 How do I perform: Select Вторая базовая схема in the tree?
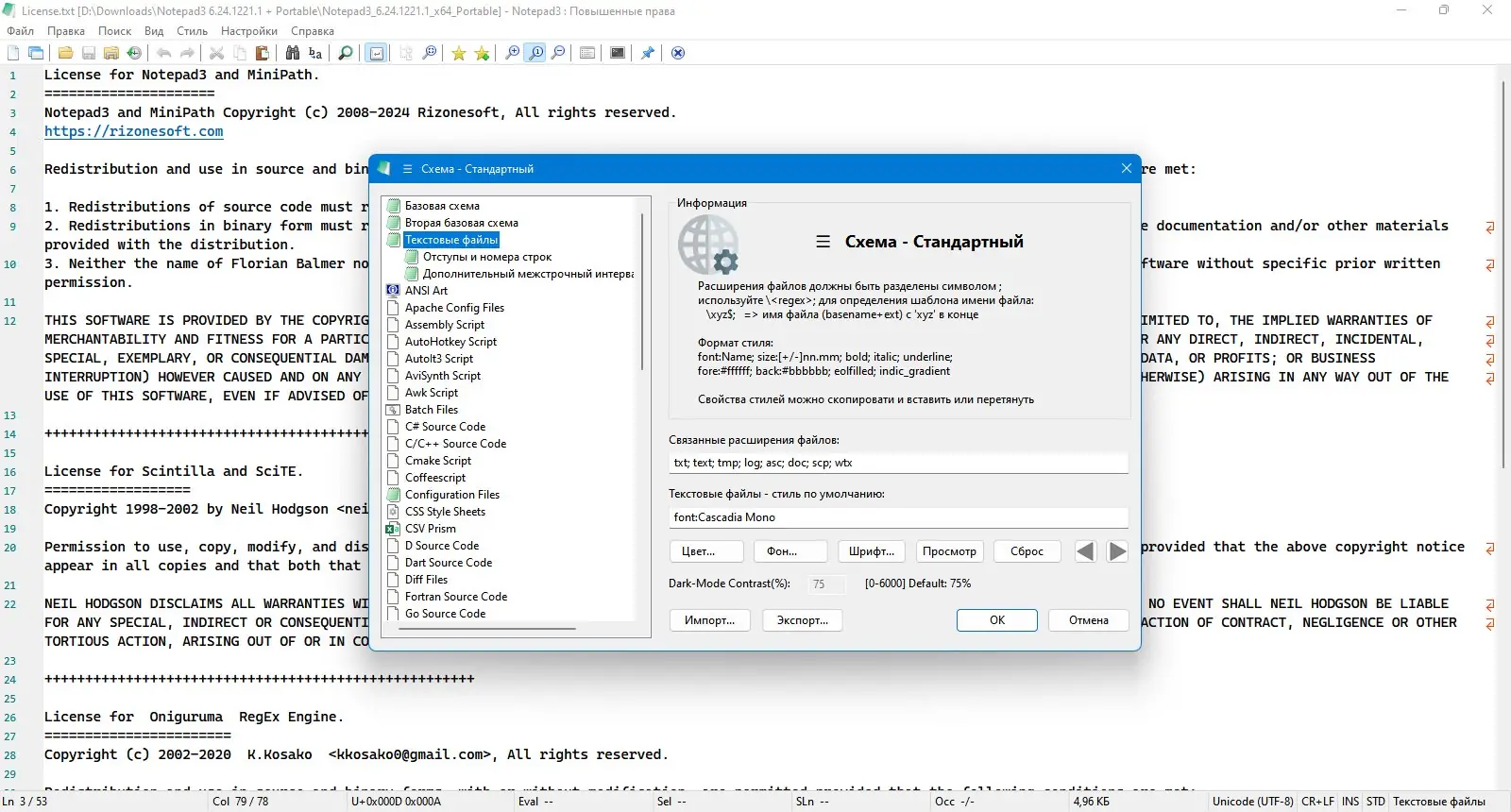[x=462, y=223]
